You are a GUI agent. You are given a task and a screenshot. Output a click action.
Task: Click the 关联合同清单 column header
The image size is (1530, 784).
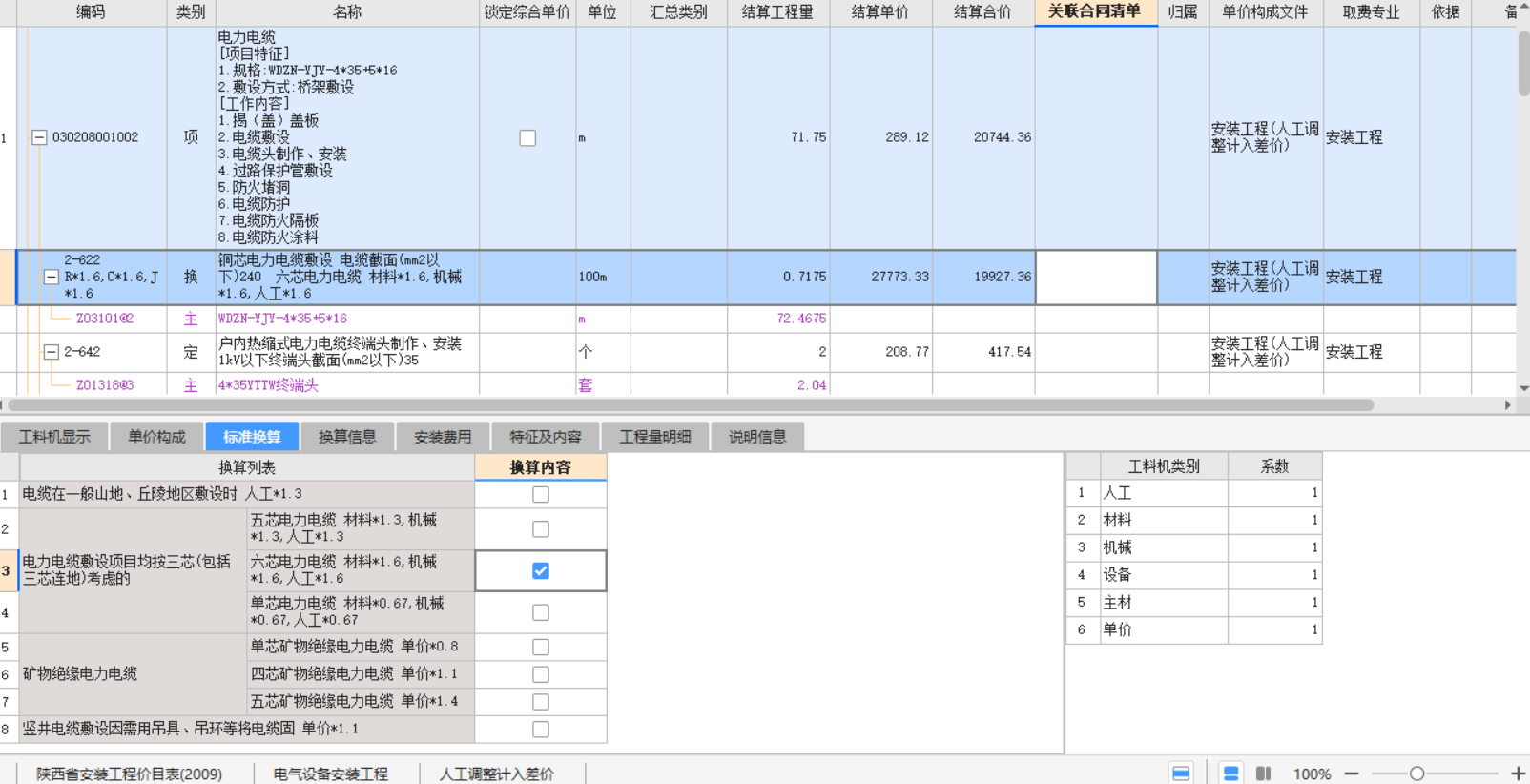coord(1096,12)
